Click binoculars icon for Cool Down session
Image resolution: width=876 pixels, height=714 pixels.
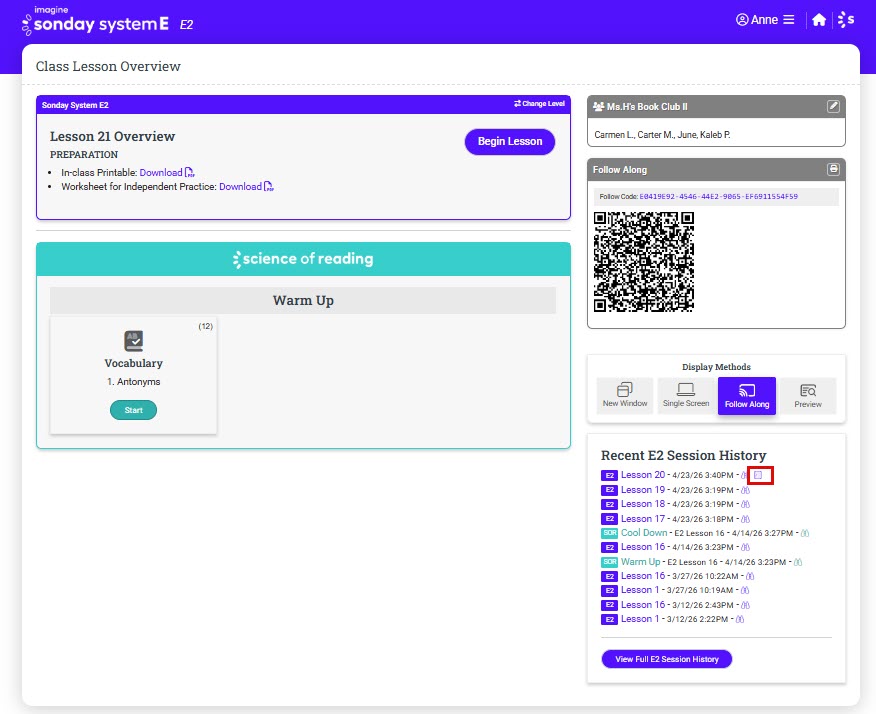pyautogui.click(x=804, y=534)
